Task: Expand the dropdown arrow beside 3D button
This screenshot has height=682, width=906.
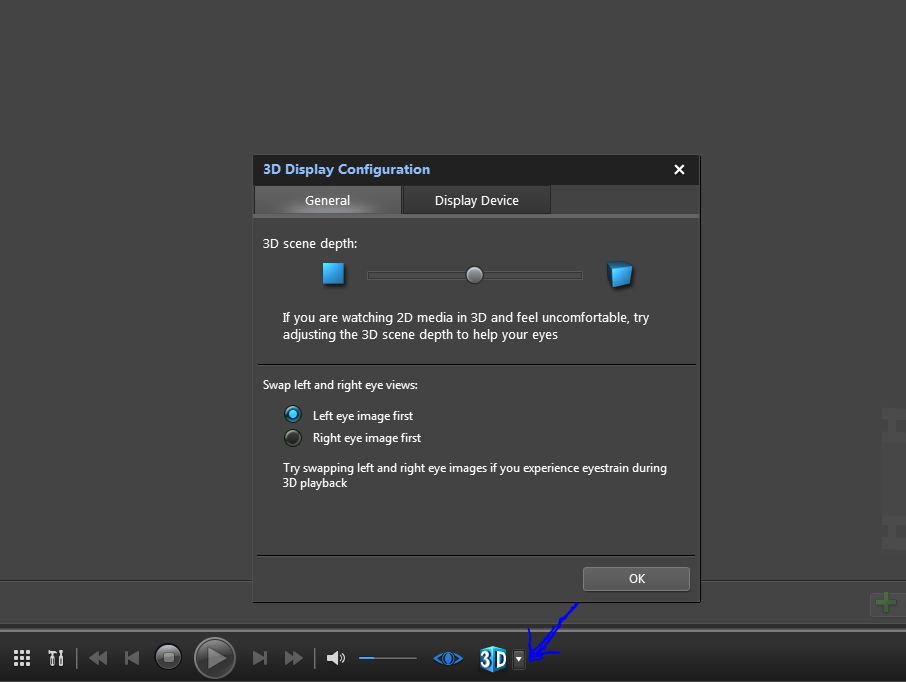Action: click(518, 658)
